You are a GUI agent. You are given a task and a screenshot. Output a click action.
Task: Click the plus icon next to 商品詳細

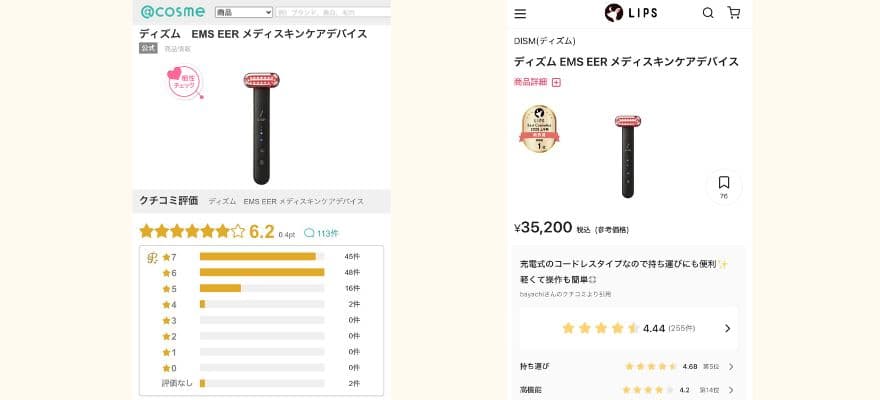(556, 82)
